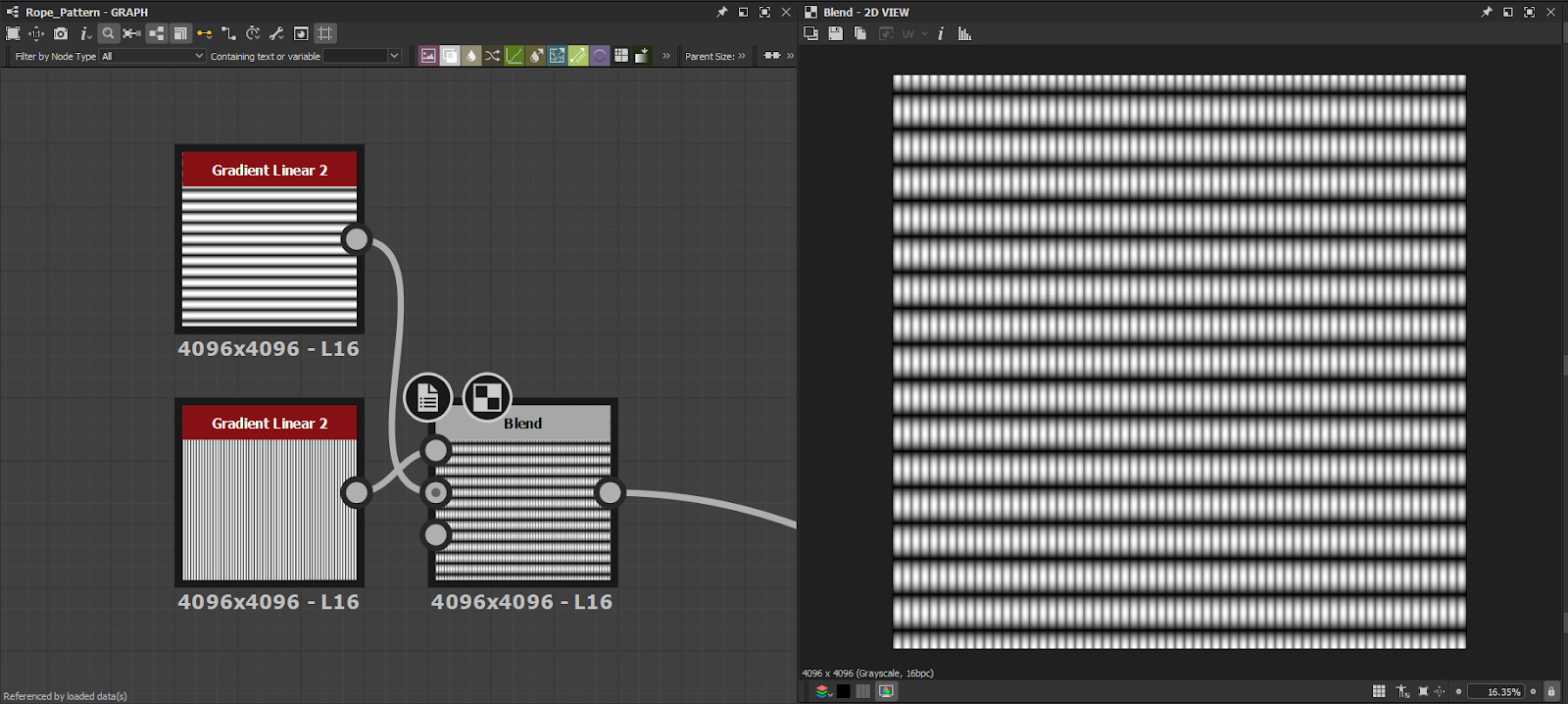This screenshot has height=704, width=1568.
Task: Open the channel layers dropdown in 2D view
Action: [x=823, y=691]
